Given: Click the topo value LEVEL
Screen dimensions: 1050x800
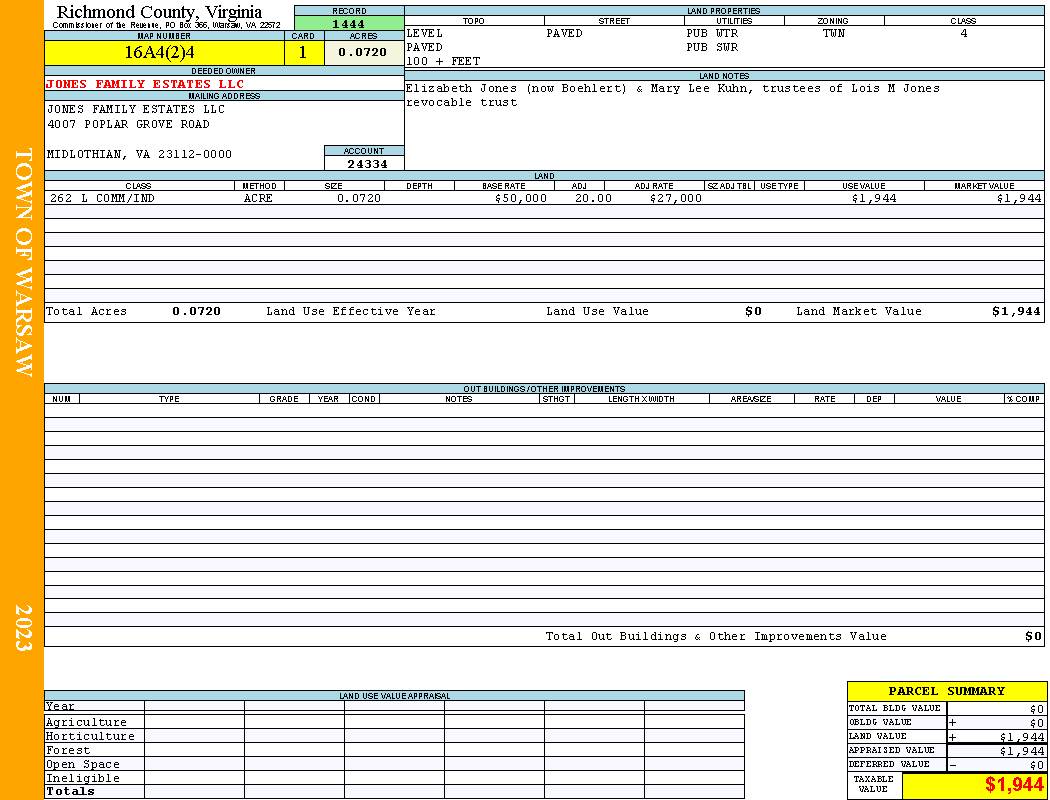Looking at the screenshot, I should tap(424, 33).
